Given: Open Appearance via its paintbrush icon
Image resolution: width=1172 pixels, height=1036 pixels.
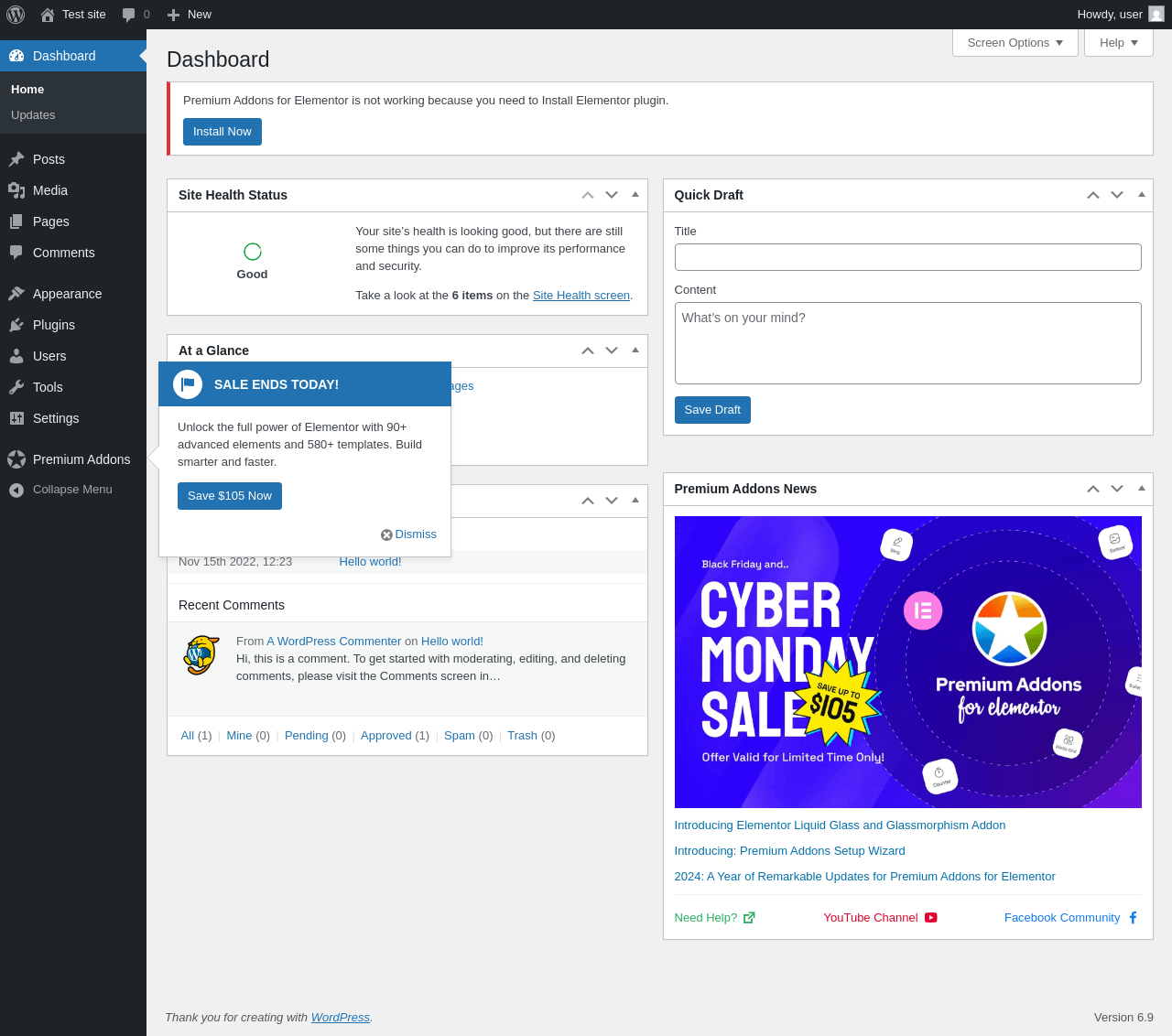Looking at the screenshot, I should (16, 294).
